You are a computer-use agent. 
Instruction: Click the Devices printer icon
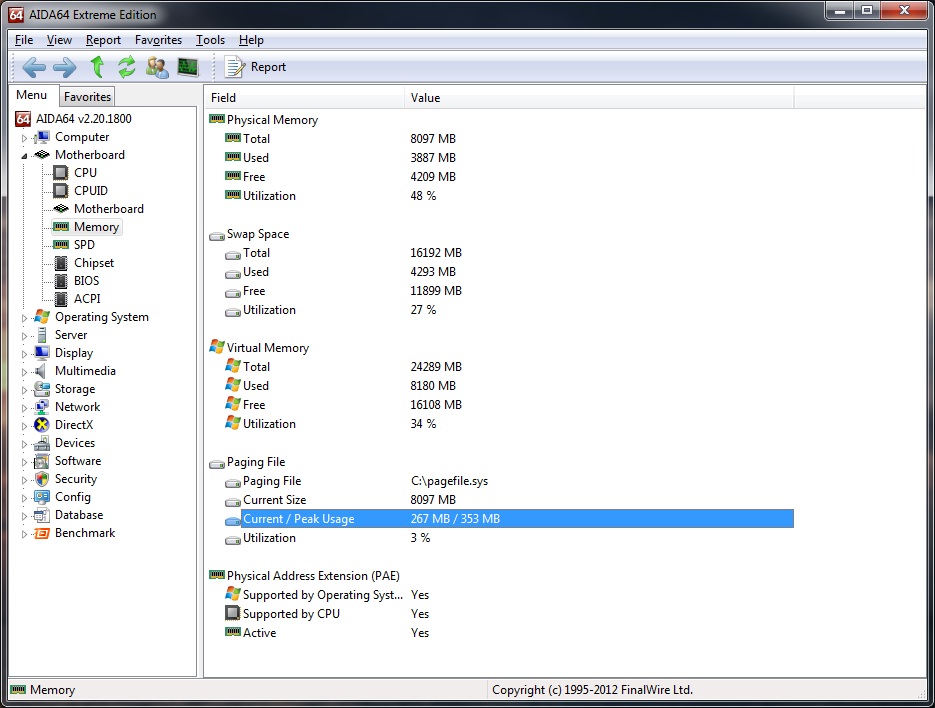click(x=42, y=443)
